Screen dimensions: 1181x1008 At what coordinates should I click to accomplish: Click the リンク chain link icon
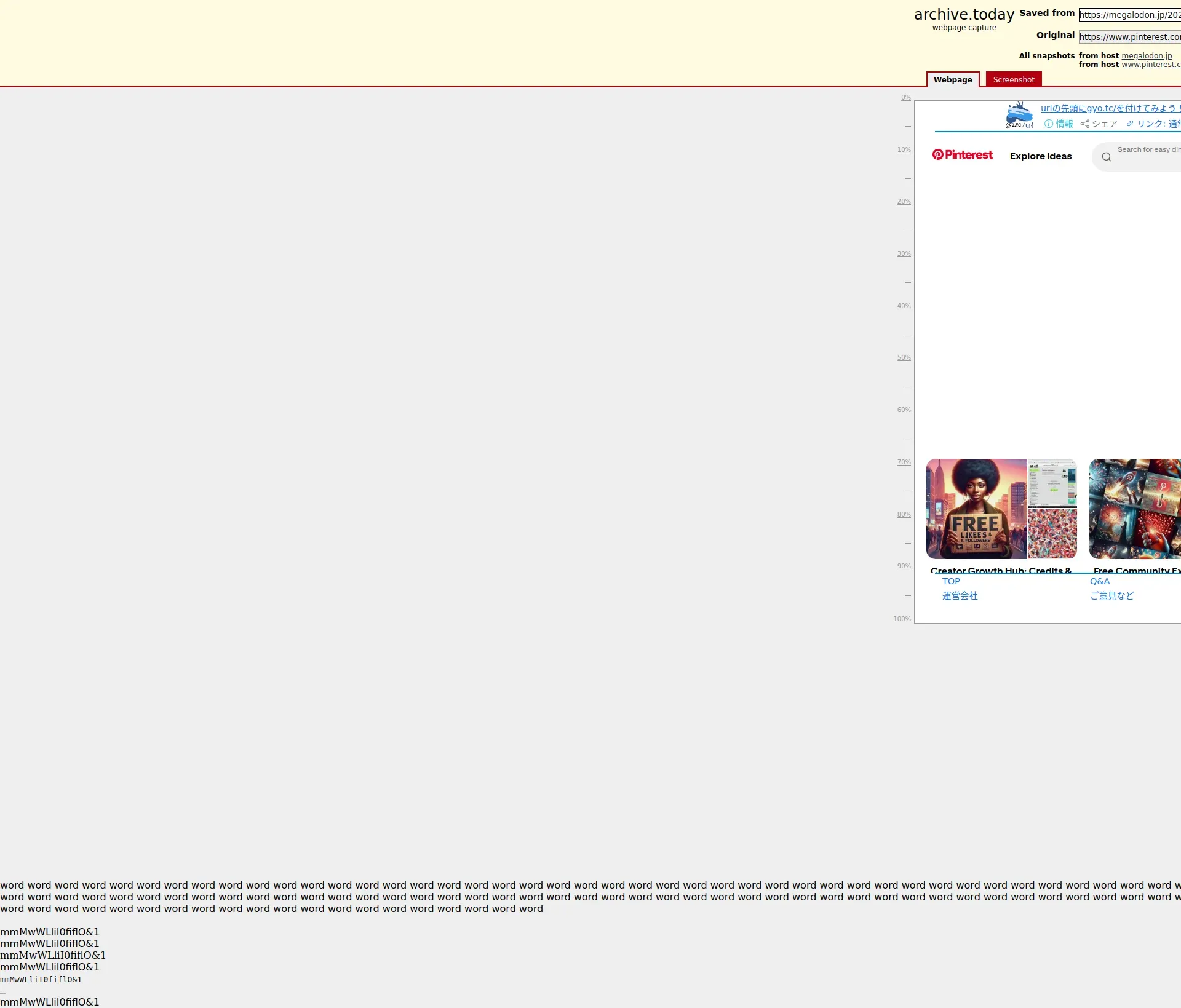[1130, 124]
